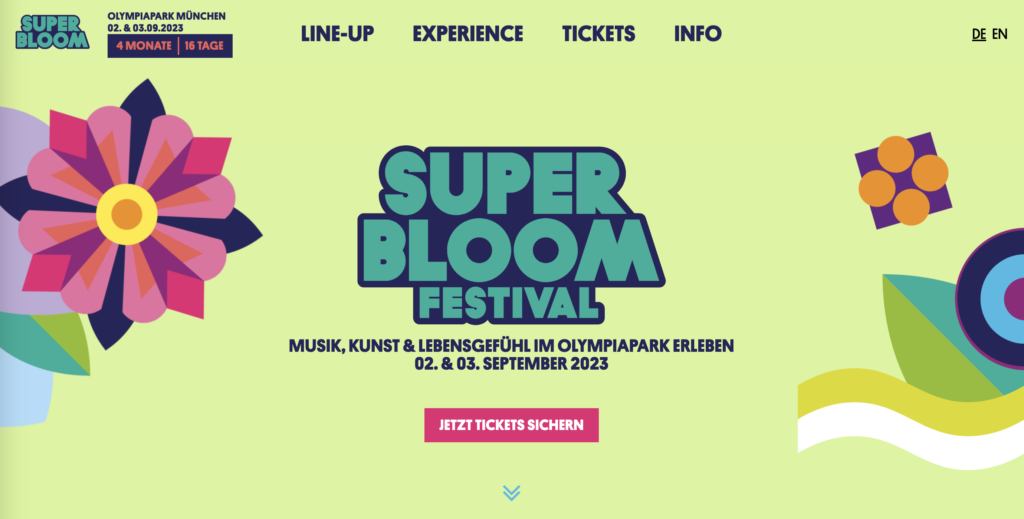This screenshot has width=1024, height=519.
Task: Click the Musik, Kunst & Lebensgefühl tagline
Action: [511, 345]
